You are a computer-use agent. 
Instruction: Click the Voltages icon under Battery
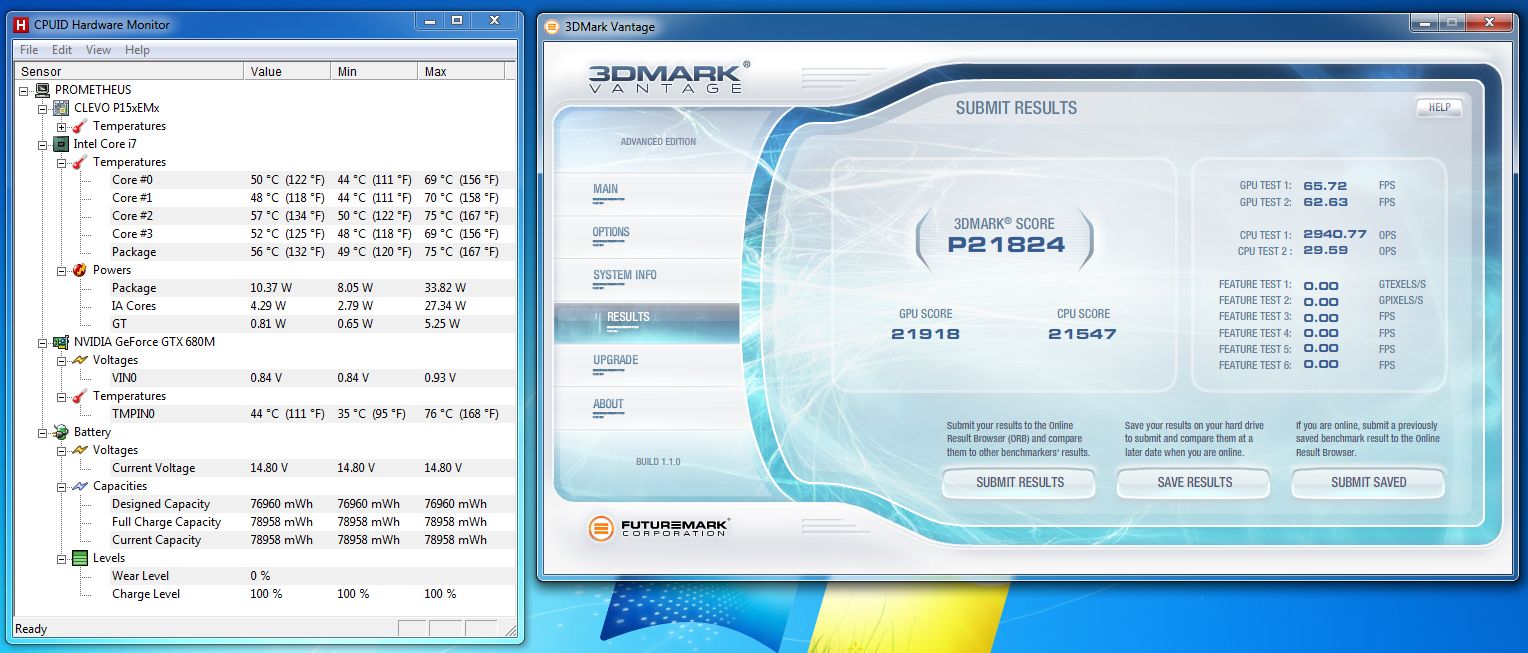[x=80, y=450]
